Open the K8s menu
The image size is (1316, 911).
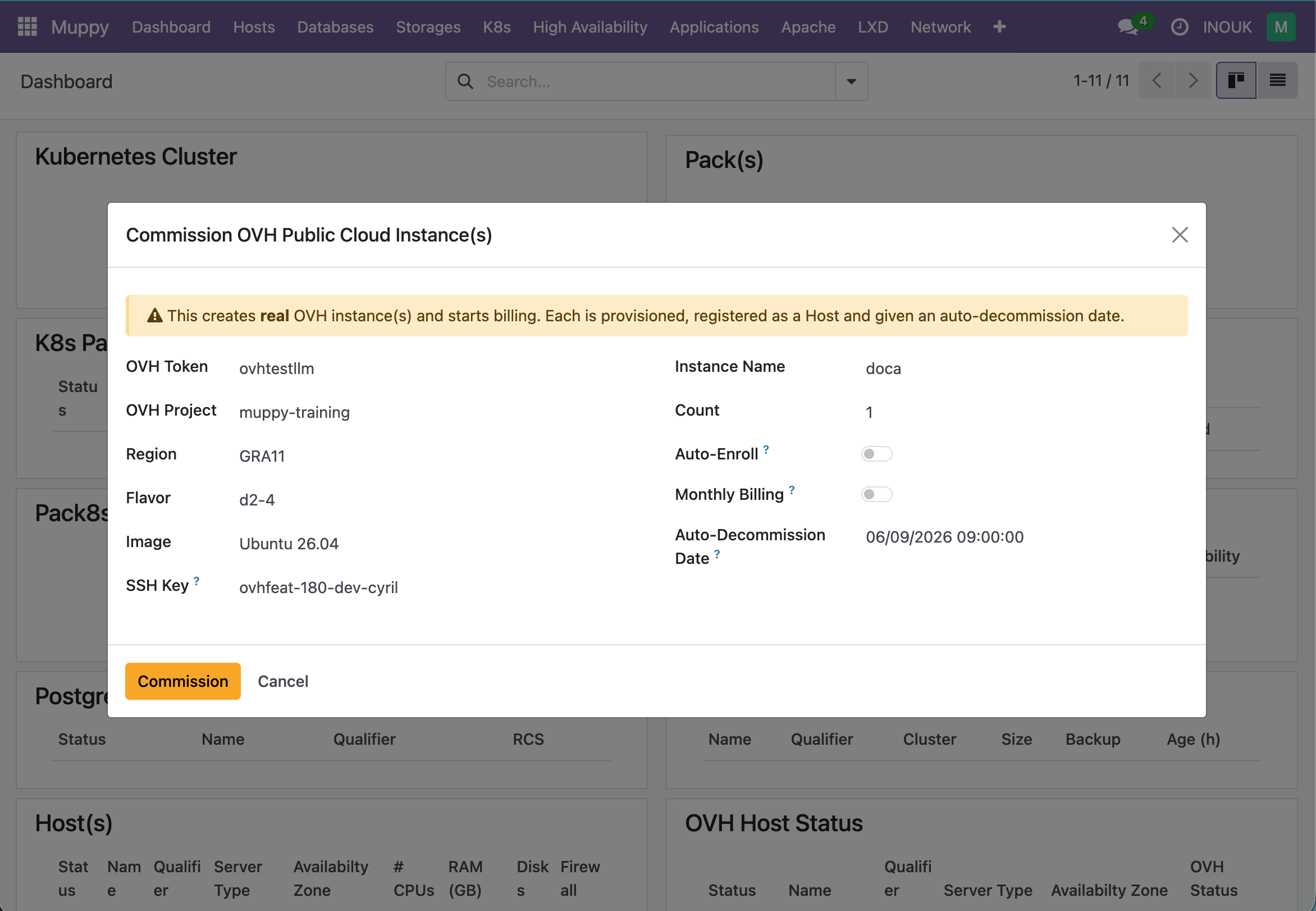click(497, 27)
